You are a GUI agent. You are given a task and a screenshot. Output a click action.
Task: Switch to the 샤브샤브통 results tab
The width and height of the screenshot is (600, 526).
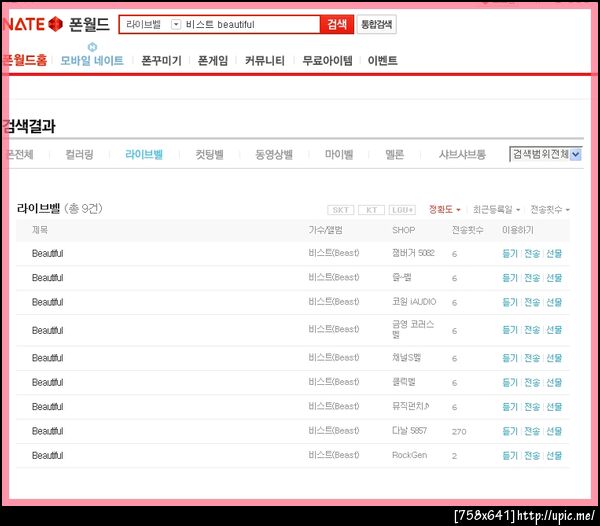(x=462, y=155)
